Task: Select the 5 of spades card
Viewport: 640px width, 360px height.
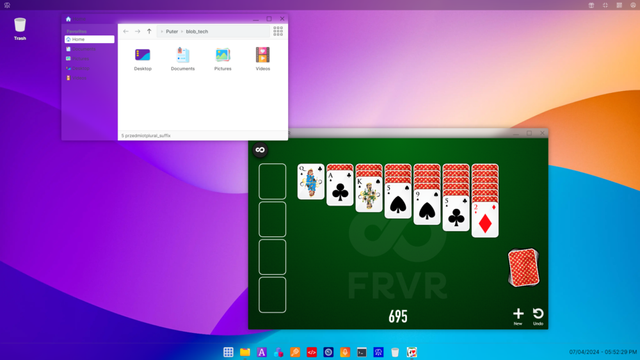Action: pyautogui.click(x=398, y=201)
